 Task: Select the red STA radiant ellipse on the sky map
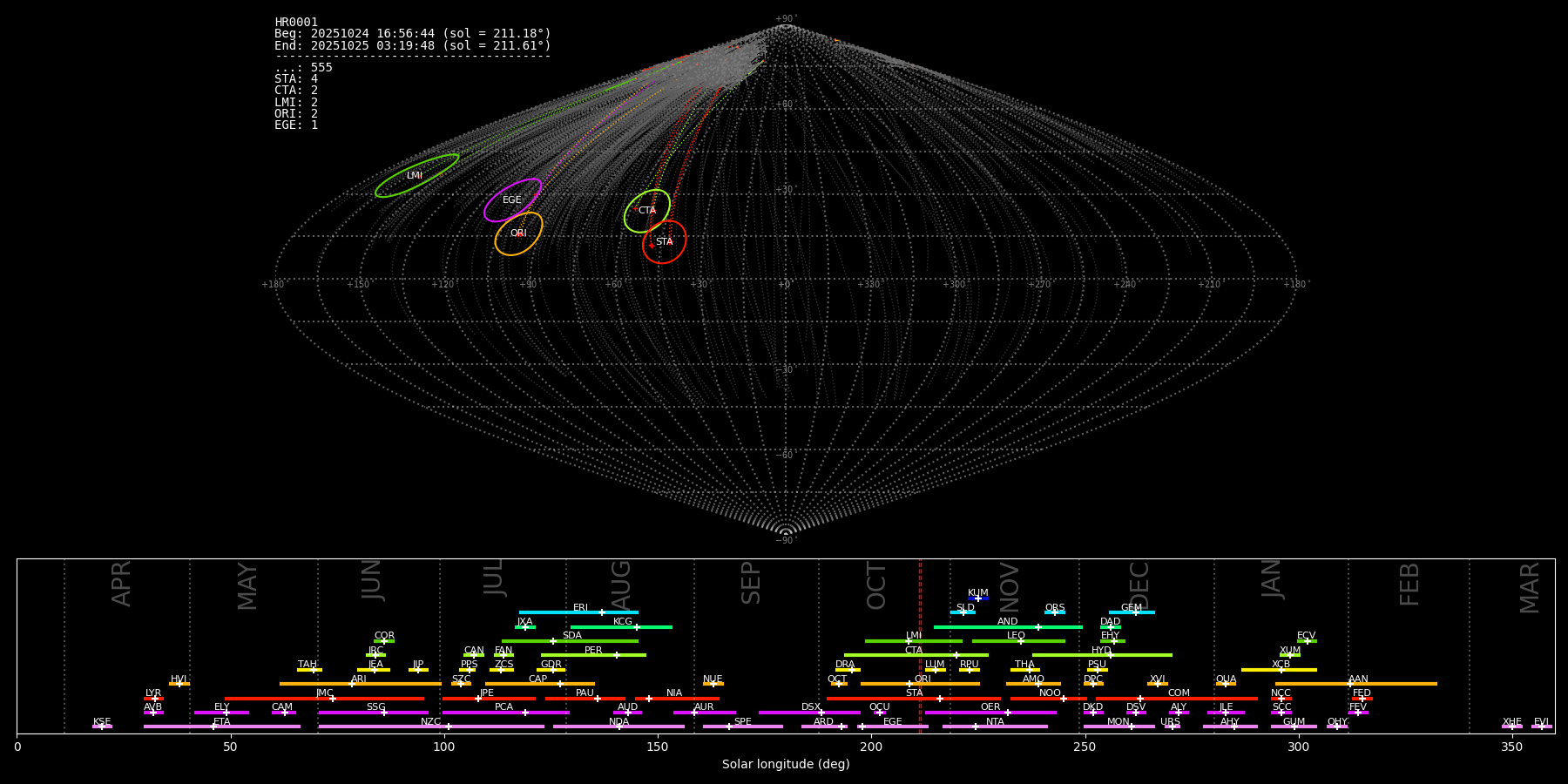pos(665,242)
